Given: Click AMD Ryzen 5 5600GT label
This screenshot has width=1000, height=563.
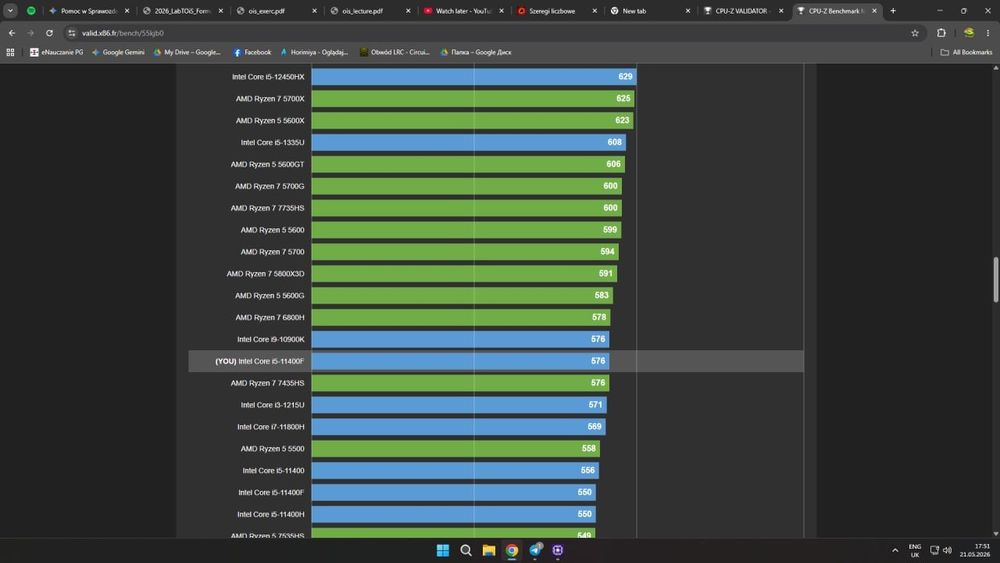Looking at the screenshot, I should [267, 165].
